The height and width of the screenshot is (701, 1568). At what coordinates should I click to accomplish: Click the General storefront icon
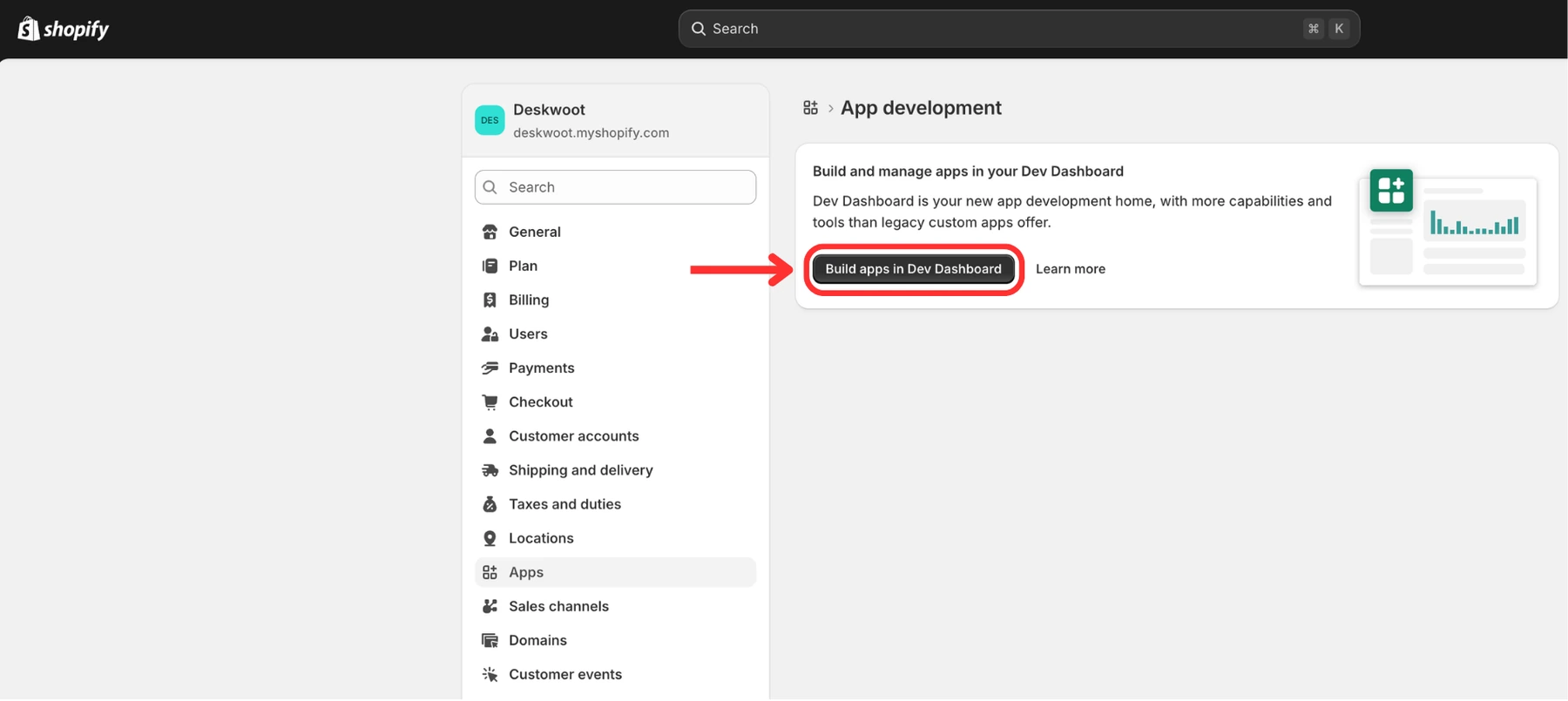click(490, 232)
